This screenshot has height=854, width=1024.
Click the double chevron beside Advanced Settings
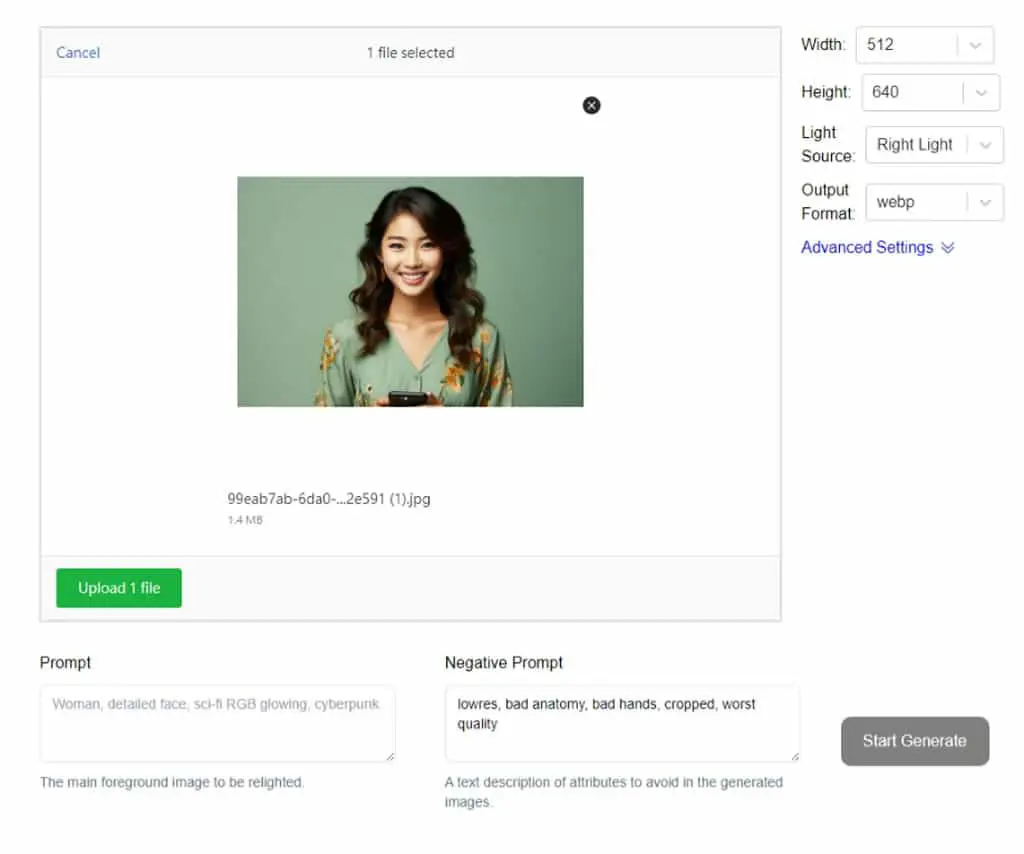pyautogui.click(x=948, y=247)
